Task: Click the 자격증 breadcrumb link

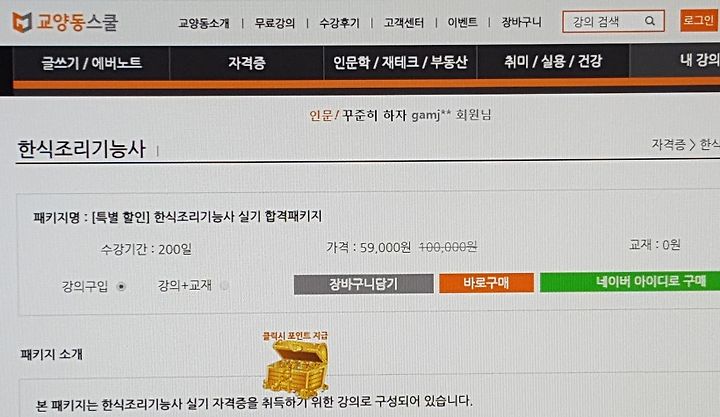Action: coord(668,145)
